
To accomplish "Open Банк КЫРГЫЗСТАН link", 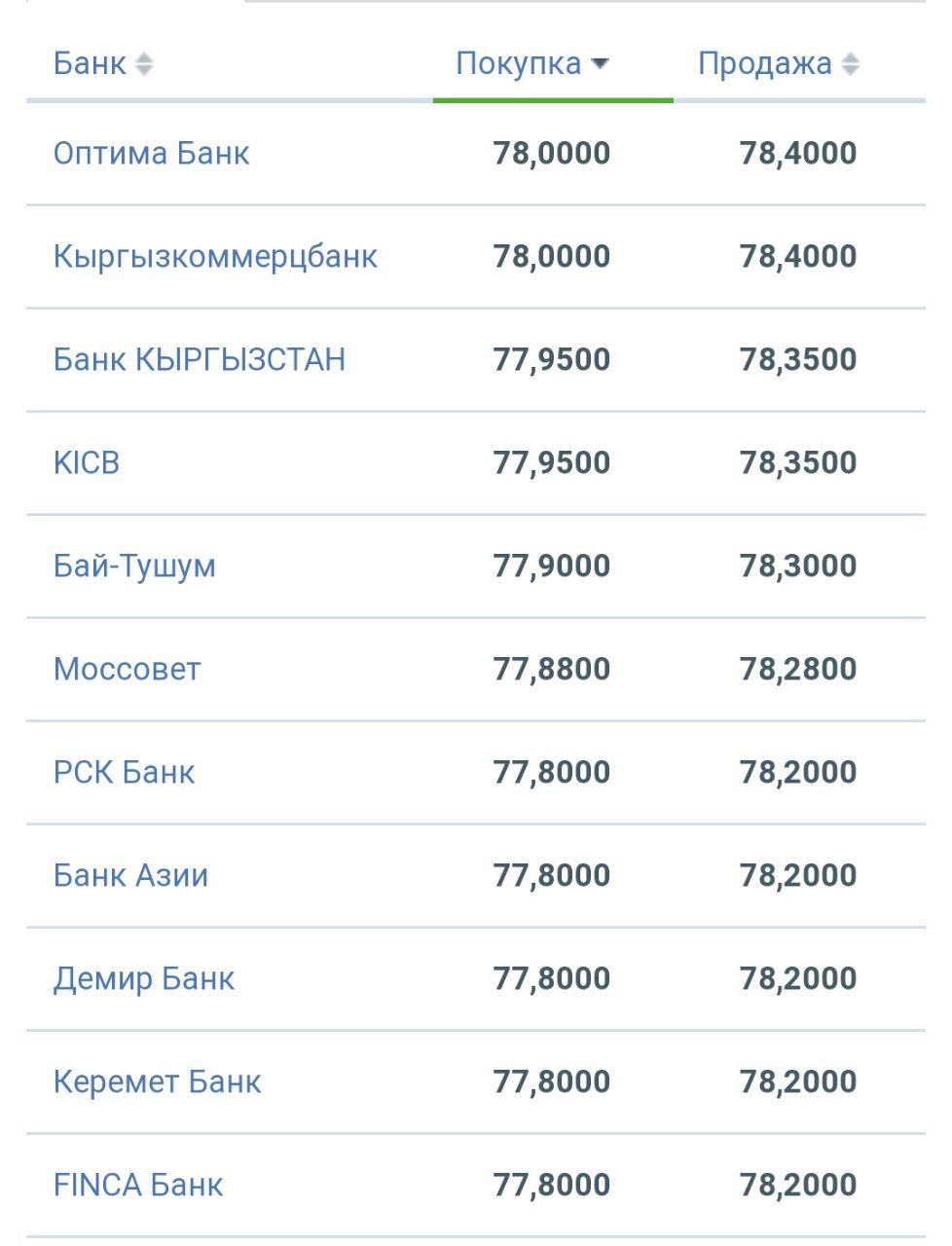I will coord(200,360).
